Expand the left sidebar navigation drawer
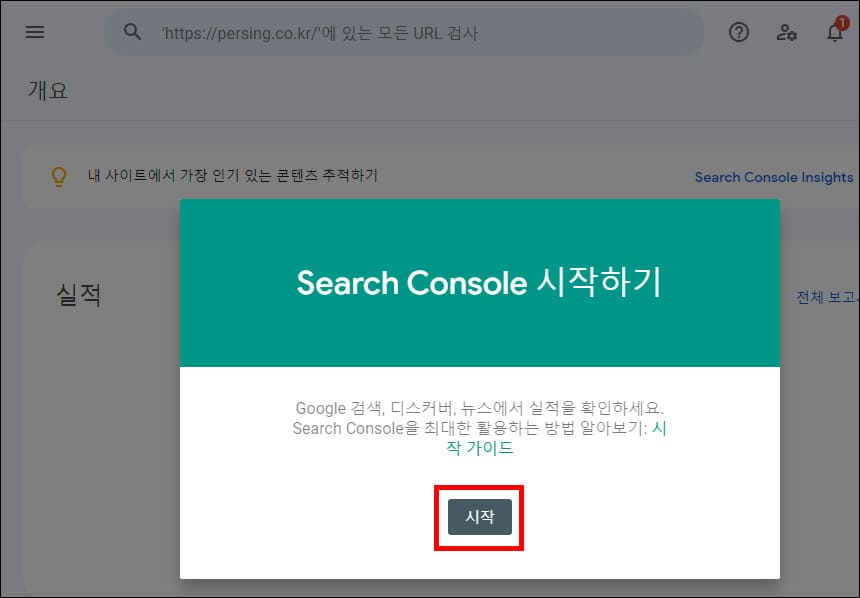Viewport: 860px width, 598px height. (35, 31)
